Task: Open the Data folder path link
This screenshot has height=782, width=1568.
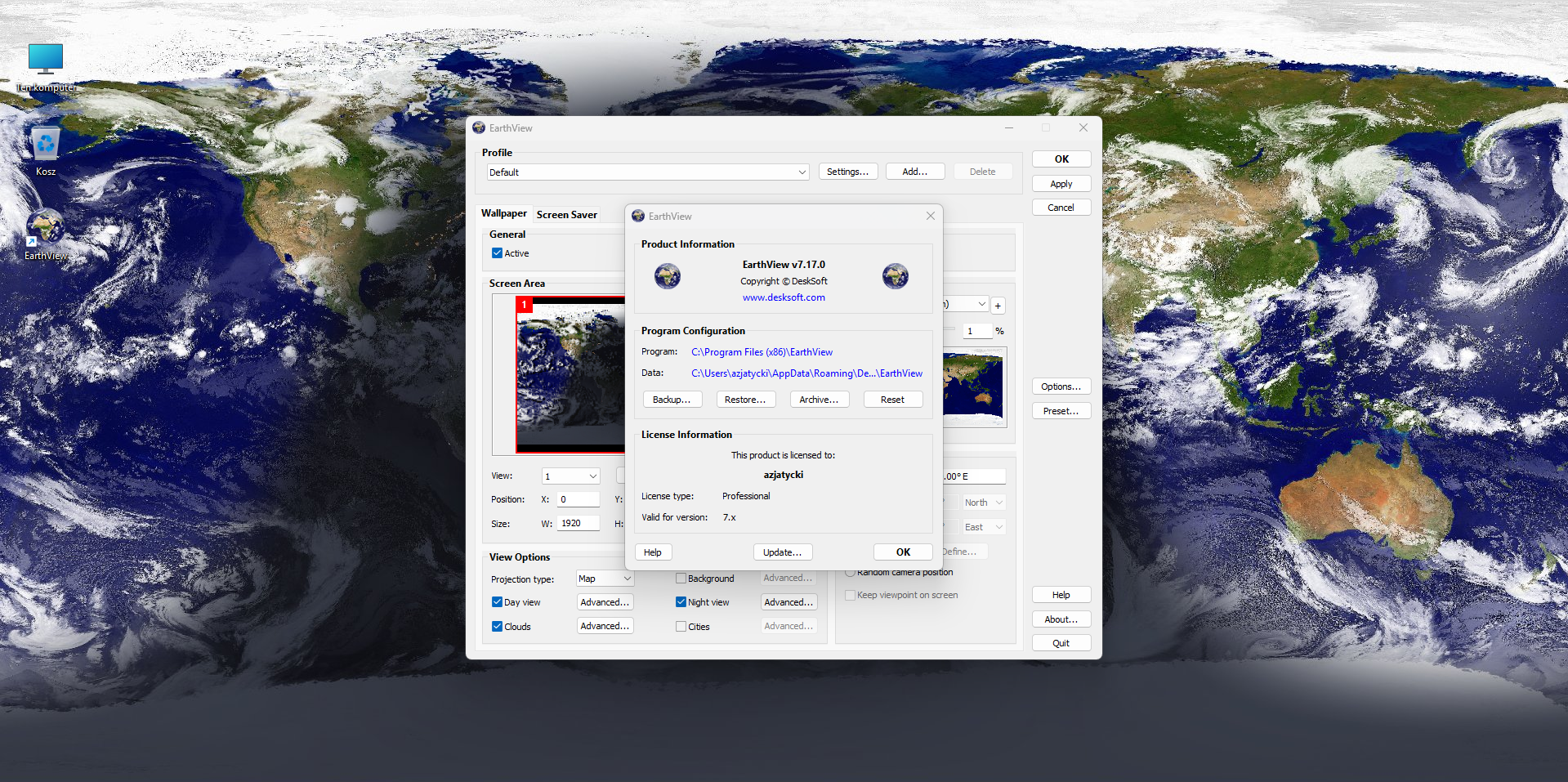Action: coord(807,373)
